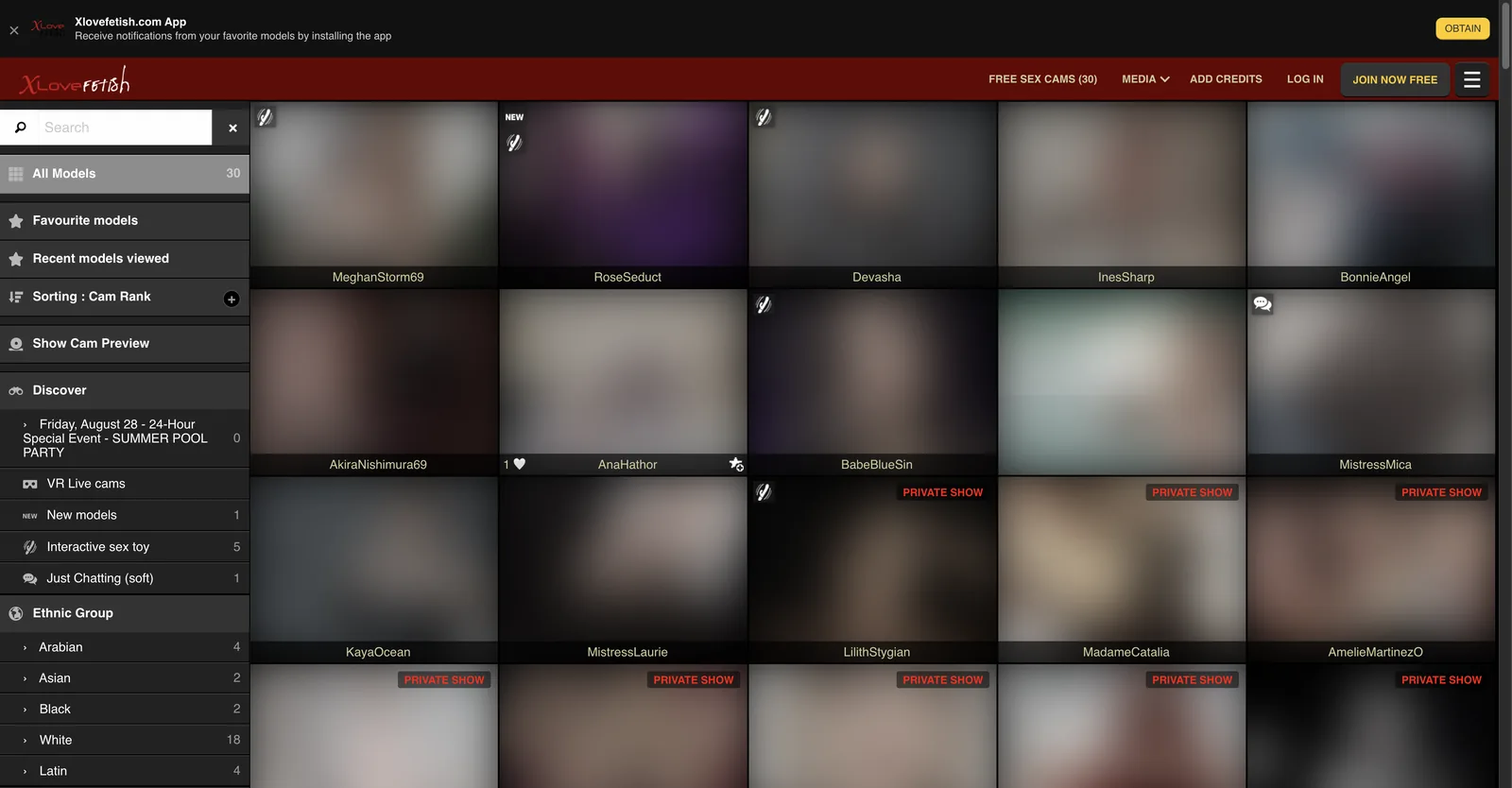The image size is (1512, 788).
Task: Click the Discover section header
Action: point(125,390)
